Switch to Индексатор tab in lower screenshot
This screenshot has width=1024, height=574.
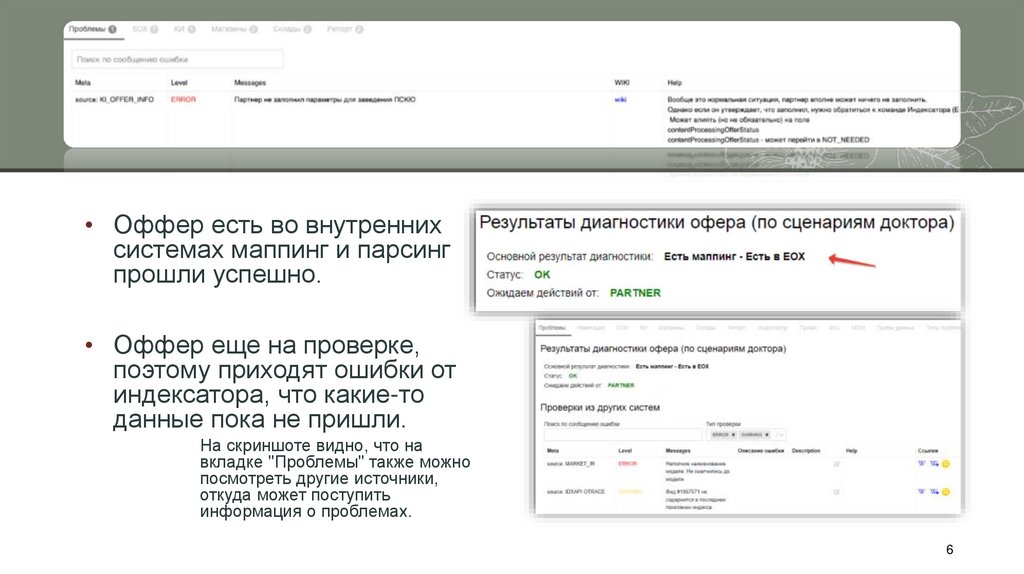(x=772, y=327)
